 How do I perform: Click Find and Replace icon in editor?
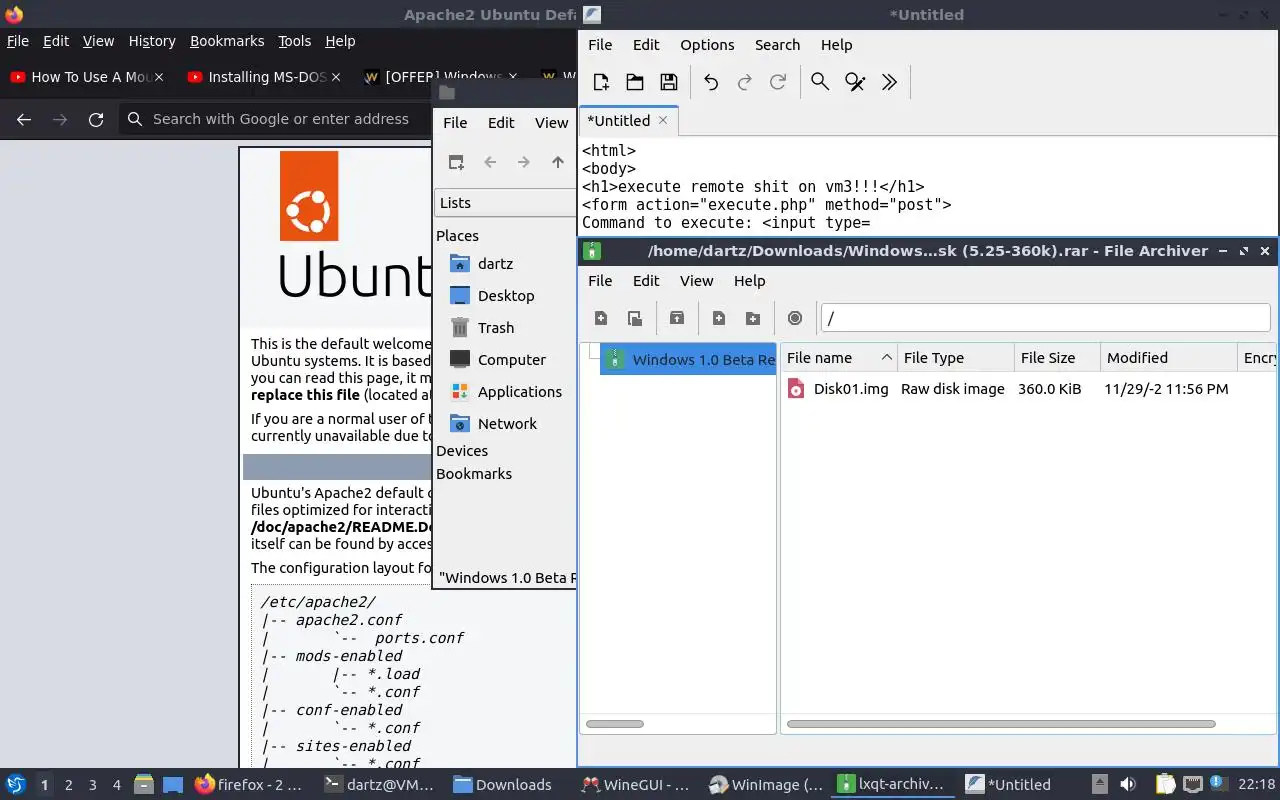pyautogui.click(x=855, y=82)
